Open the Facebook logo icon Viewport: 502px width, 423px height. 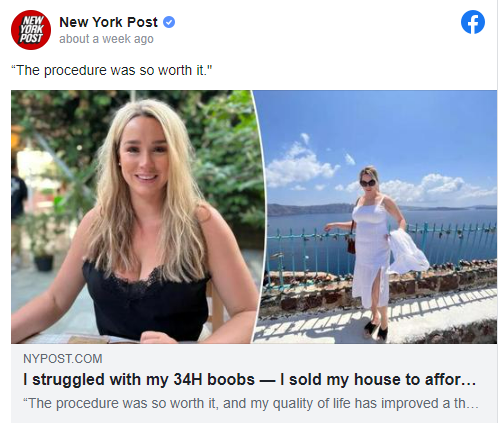(x=473, y=22)
